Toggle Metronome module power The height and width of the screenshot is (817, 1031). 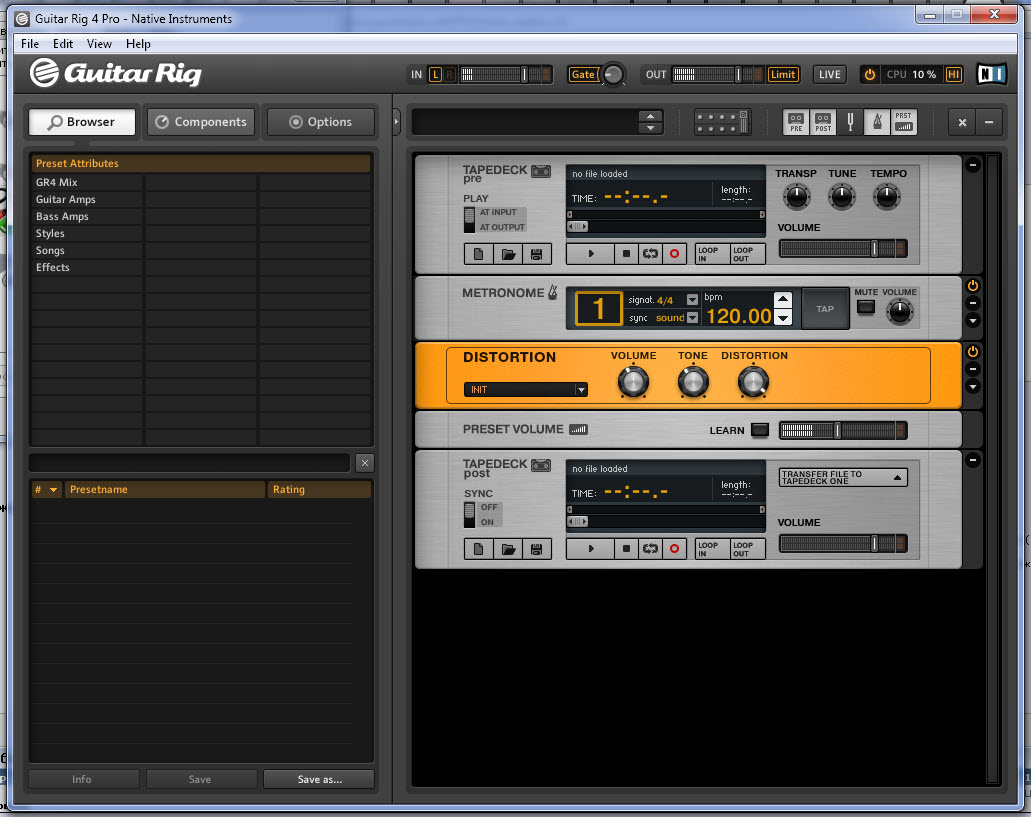pyautogui.click(x=972, y=285)
